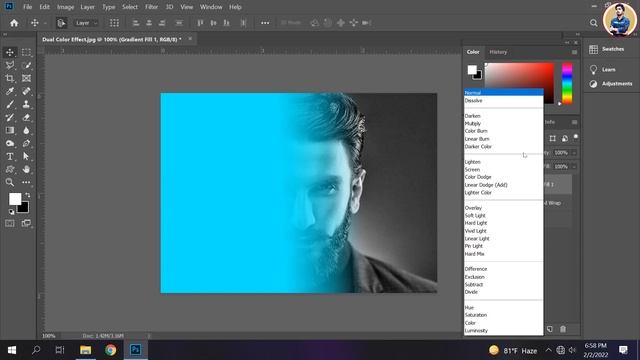Image resolution: width=640 pixels, height=360 pixels.
Task: Select the Move tool in the toolbox
Action: pos(10,52)
